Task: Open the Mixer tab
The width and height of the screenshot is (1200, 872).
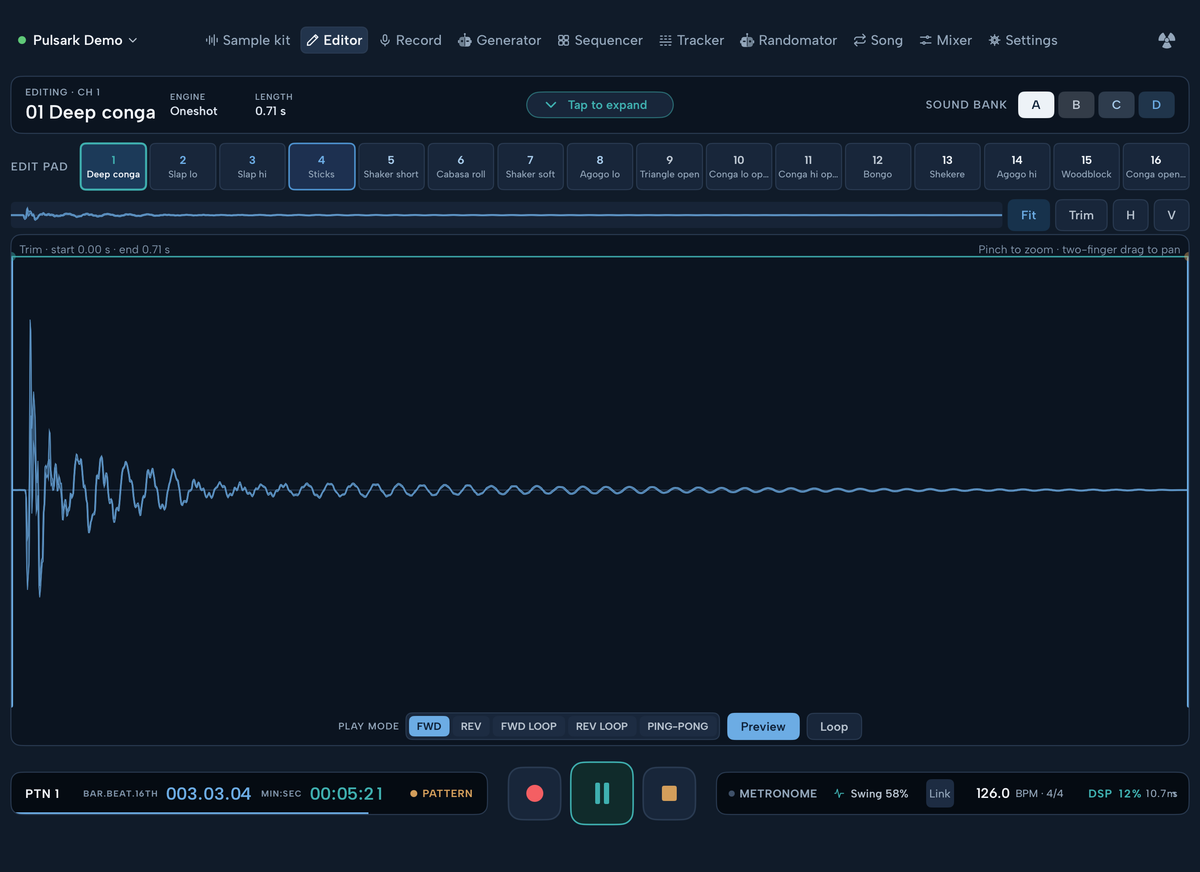Action: tap(946, 40)
